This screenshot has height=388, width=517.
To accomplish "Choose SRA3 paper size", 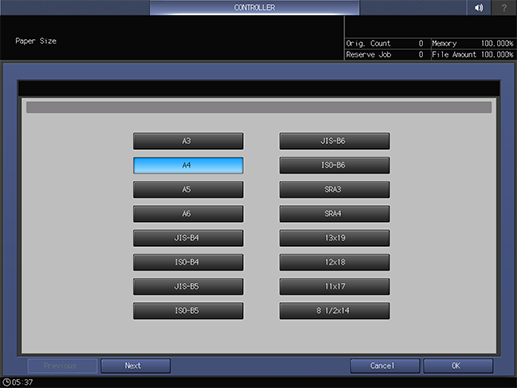I will click(x=334, y=189).
